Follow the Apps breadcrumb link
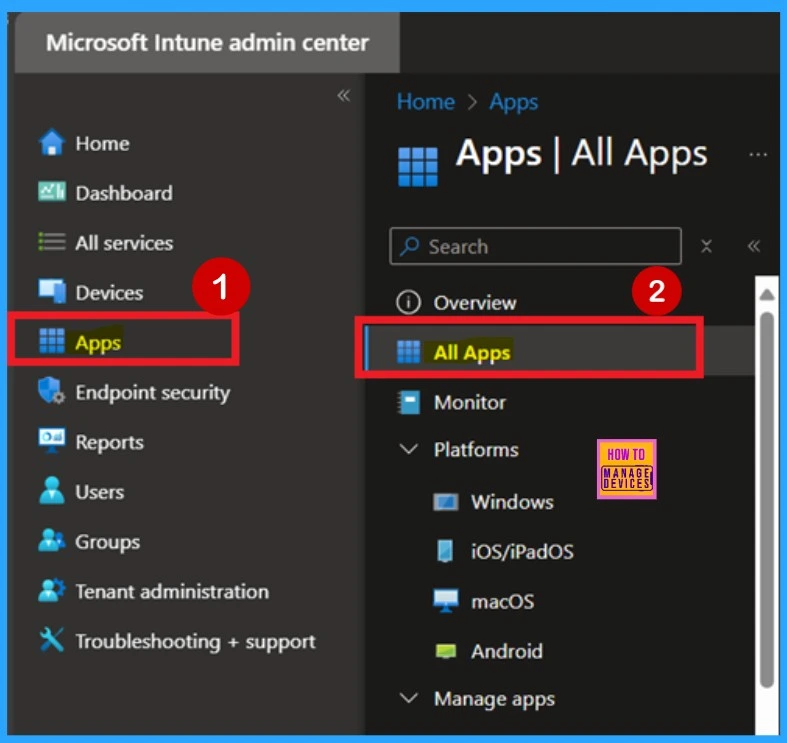Image resolution: width=787 pixels, height=743 pixels. (x=513, y=102)
